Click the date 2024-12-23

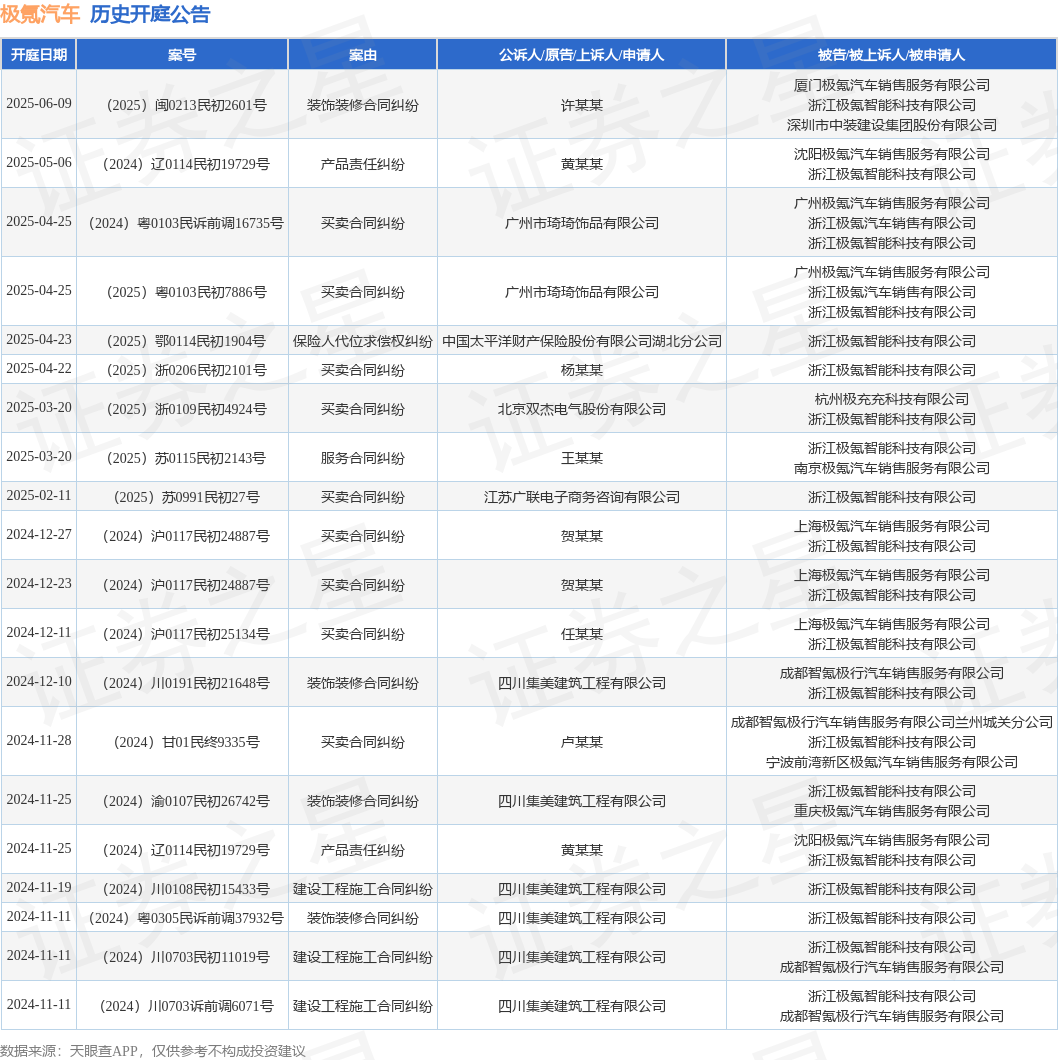click(39, 583)
